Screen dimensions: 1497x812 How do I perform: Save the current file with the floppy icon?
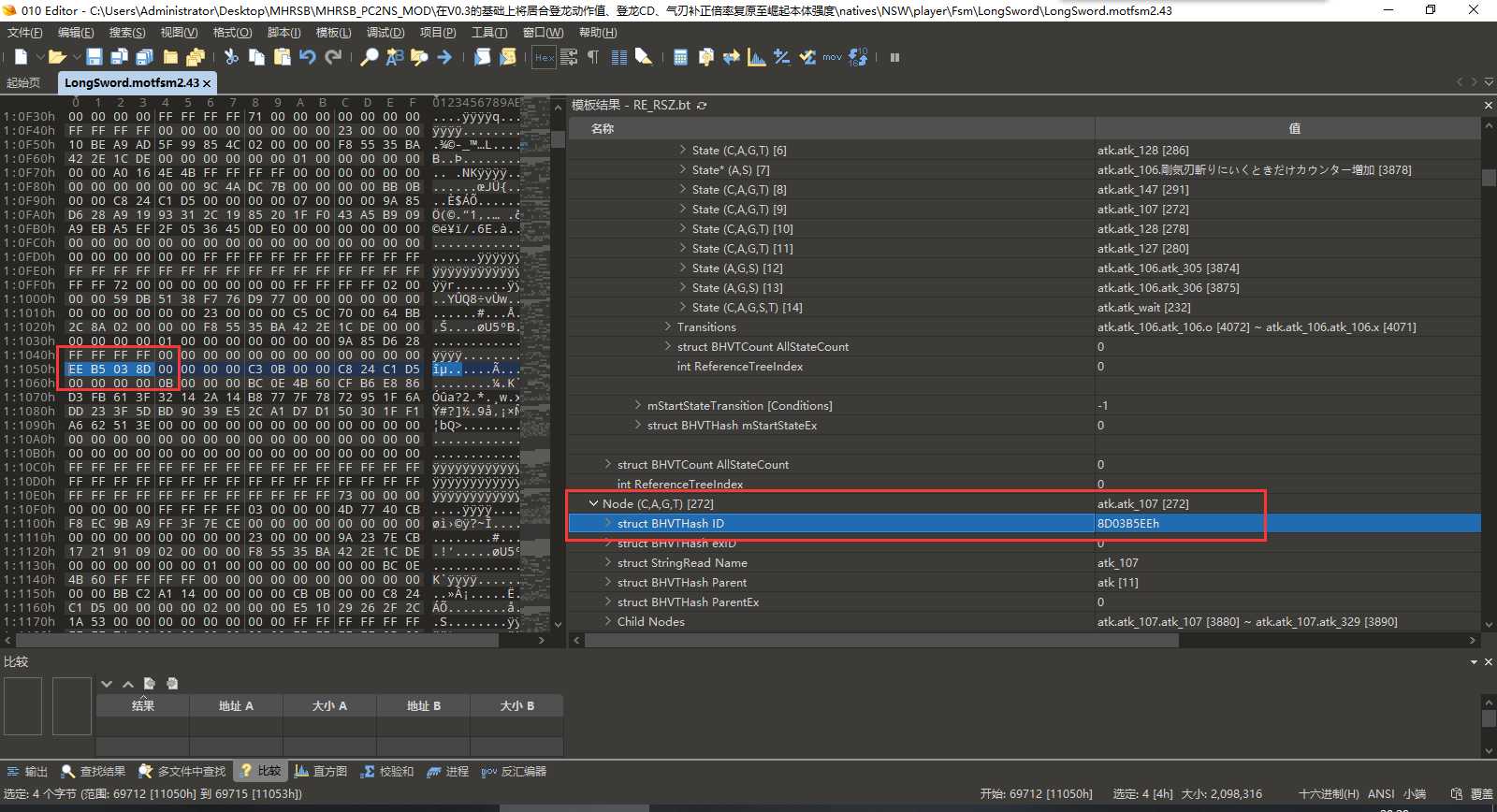tap(94, 57)
